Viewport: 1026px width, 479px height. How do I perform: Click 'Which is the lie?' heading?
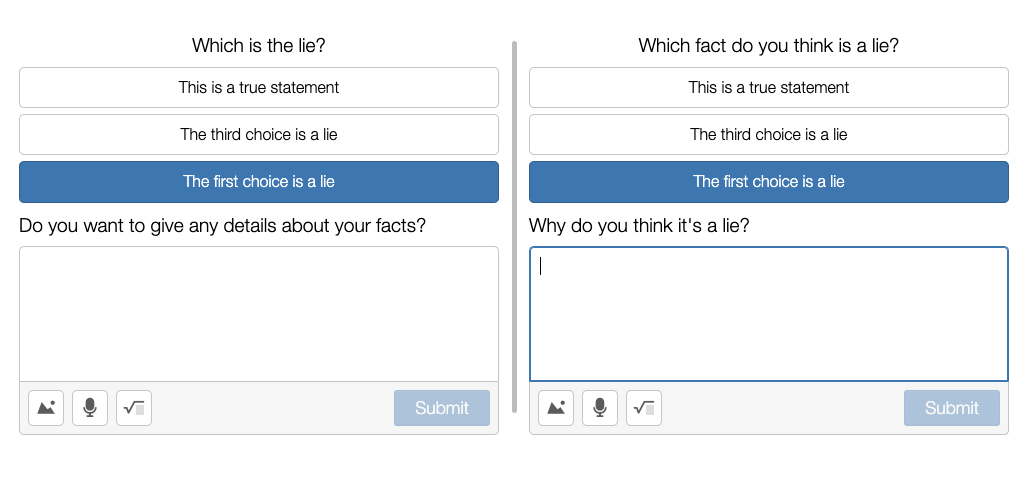(x=259, y=46)
